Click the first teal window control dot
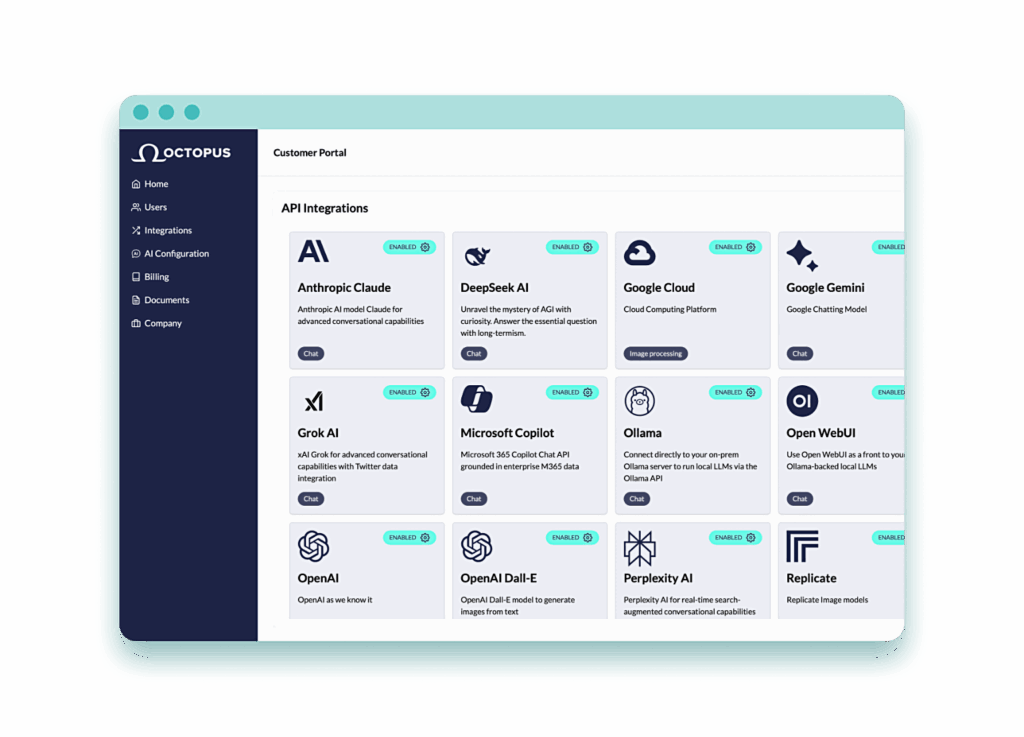The height and width of the screenshot is (737, 1024). 140,112
